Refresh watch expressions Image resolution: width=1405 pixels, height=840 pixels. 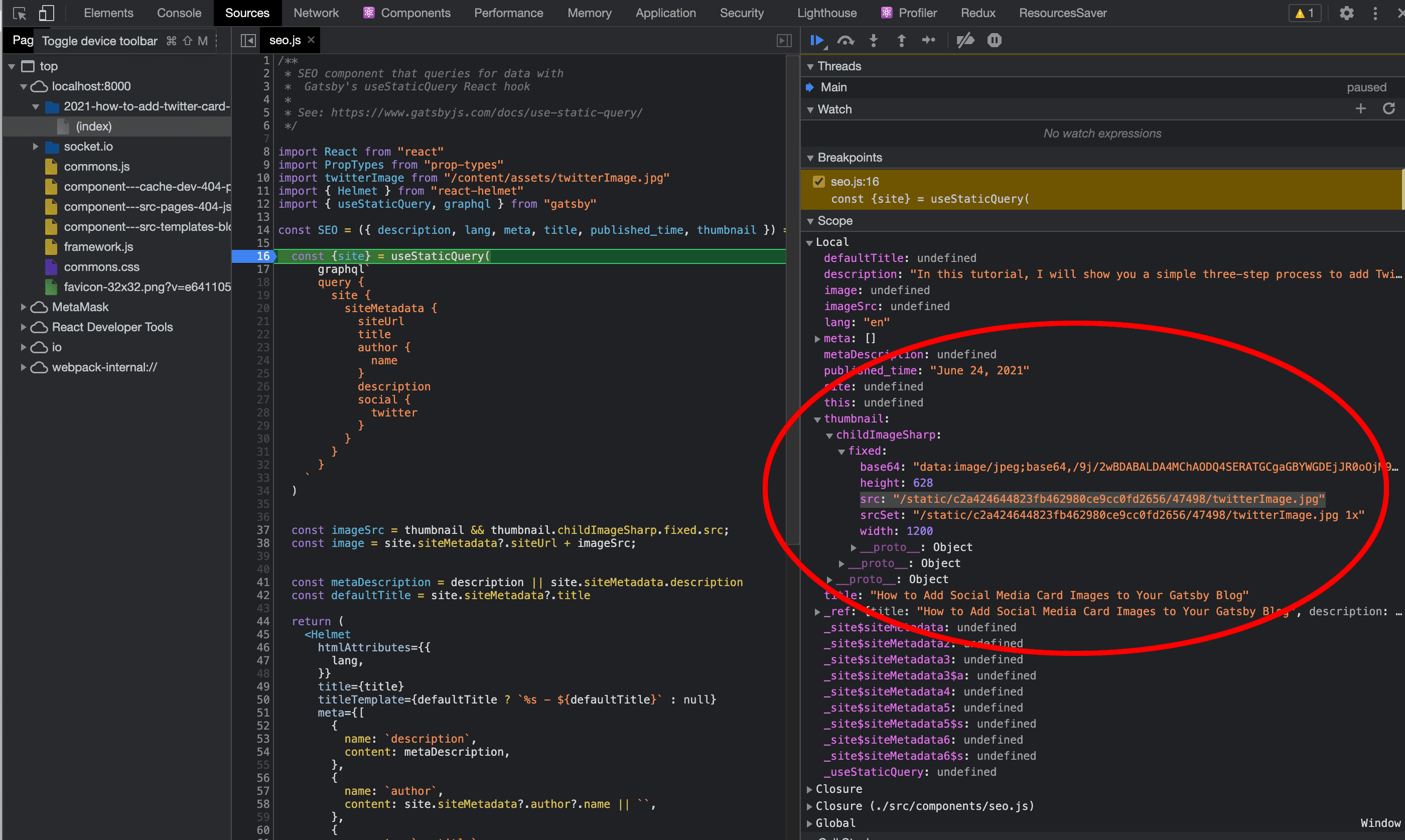(x=1388, y=109)
